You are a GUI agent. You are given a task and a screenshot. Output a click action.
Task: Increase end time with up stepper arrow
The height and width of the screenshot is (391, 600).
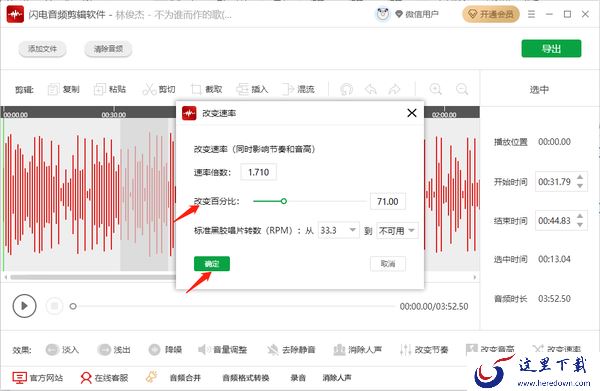tap(580, 216)
